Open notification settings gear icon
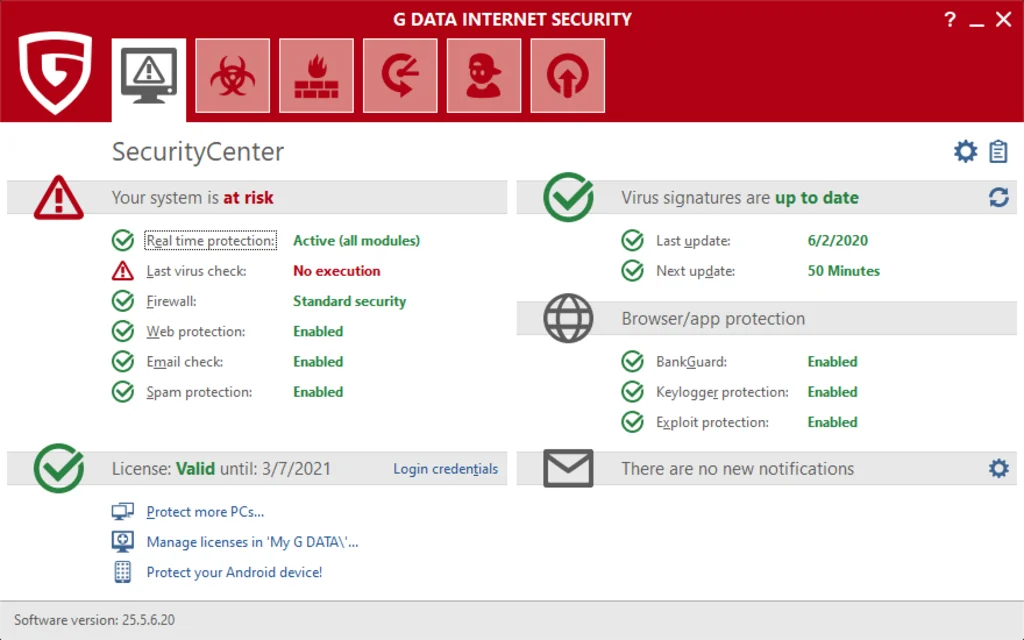The height and width of the screenshot is (640, 1024). click(998, 468)
